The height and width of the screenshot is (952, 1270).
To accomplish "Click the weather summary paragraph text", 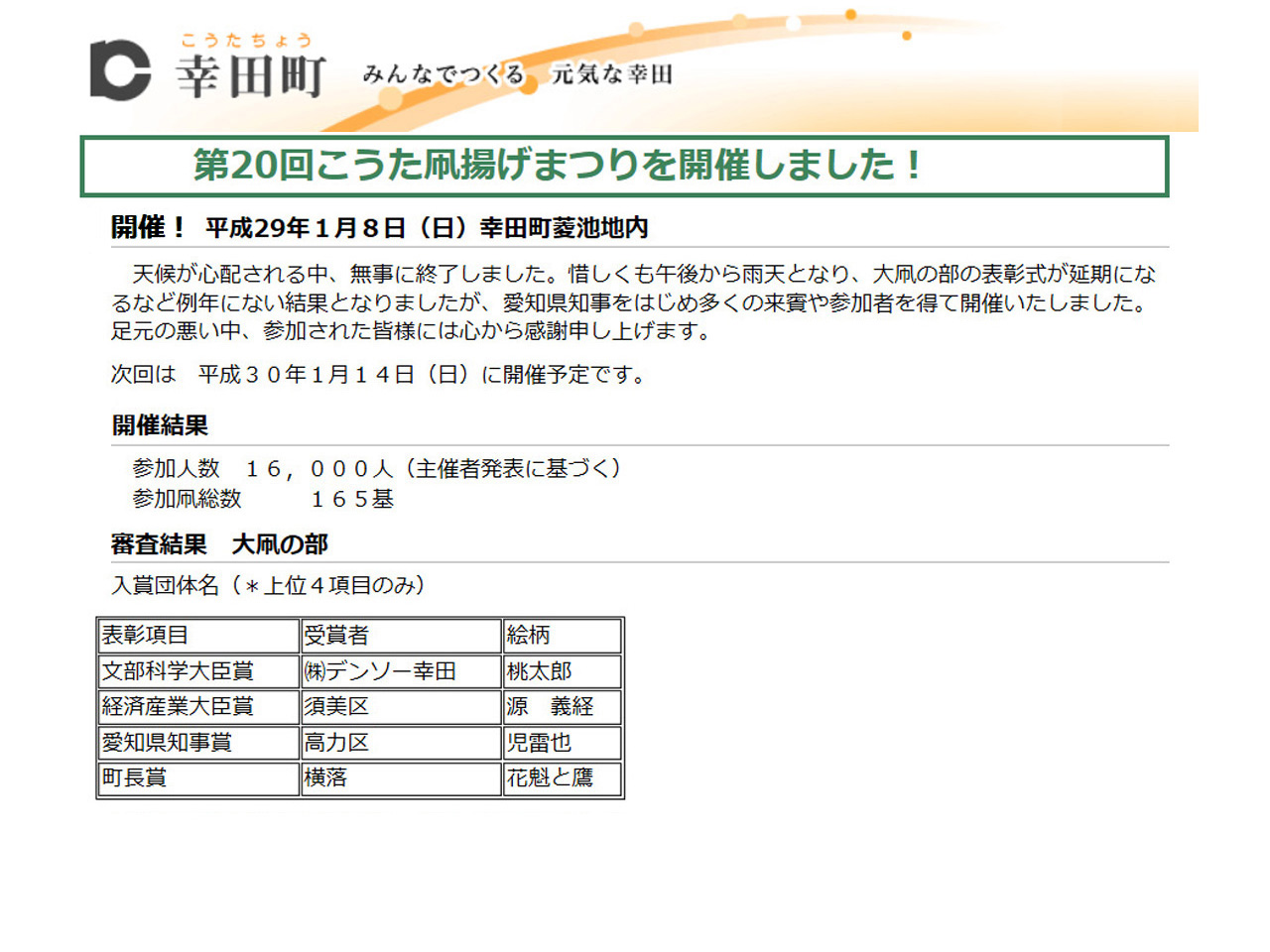I will (x=633, y=302).
